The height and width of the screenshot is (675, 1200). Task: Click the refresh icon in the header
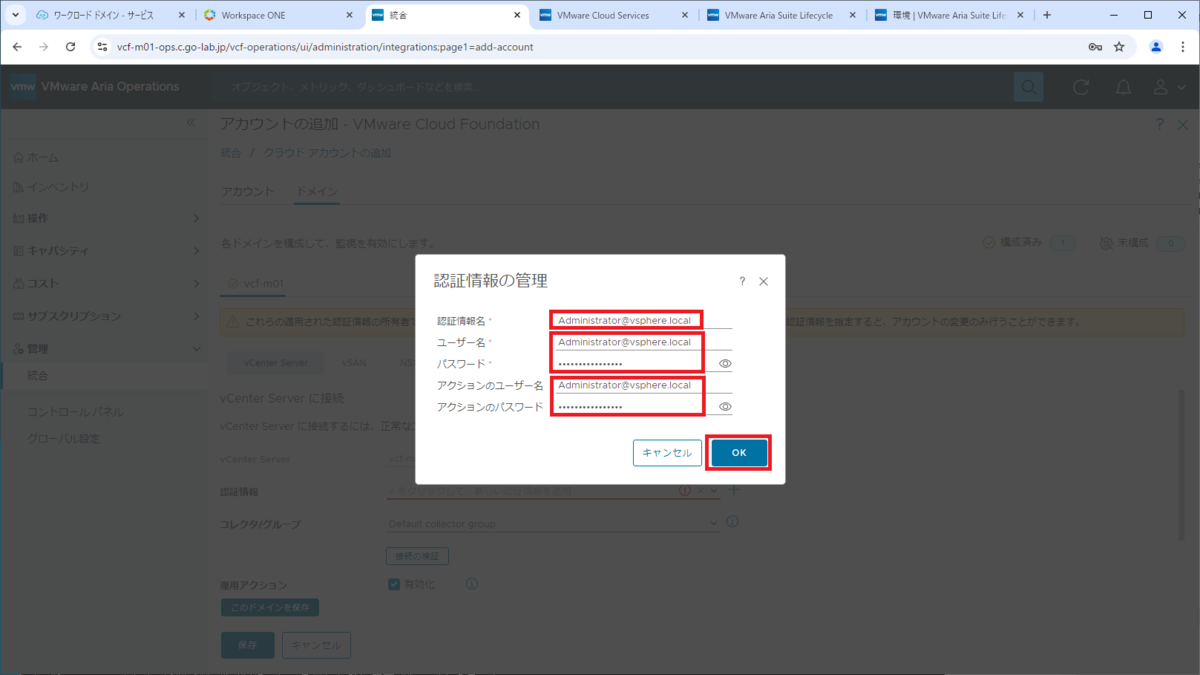(1081, 88)
